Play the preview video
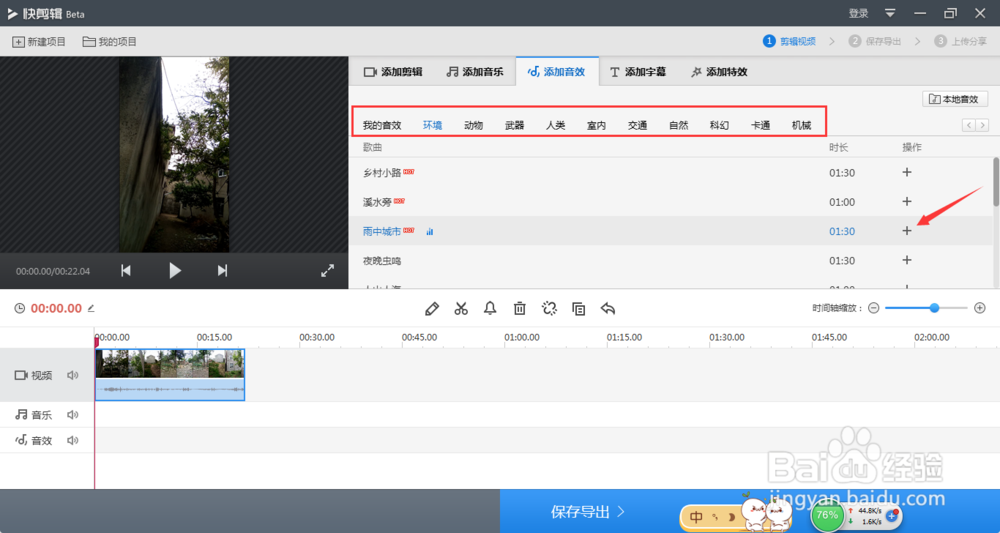 tap(175, 271)
